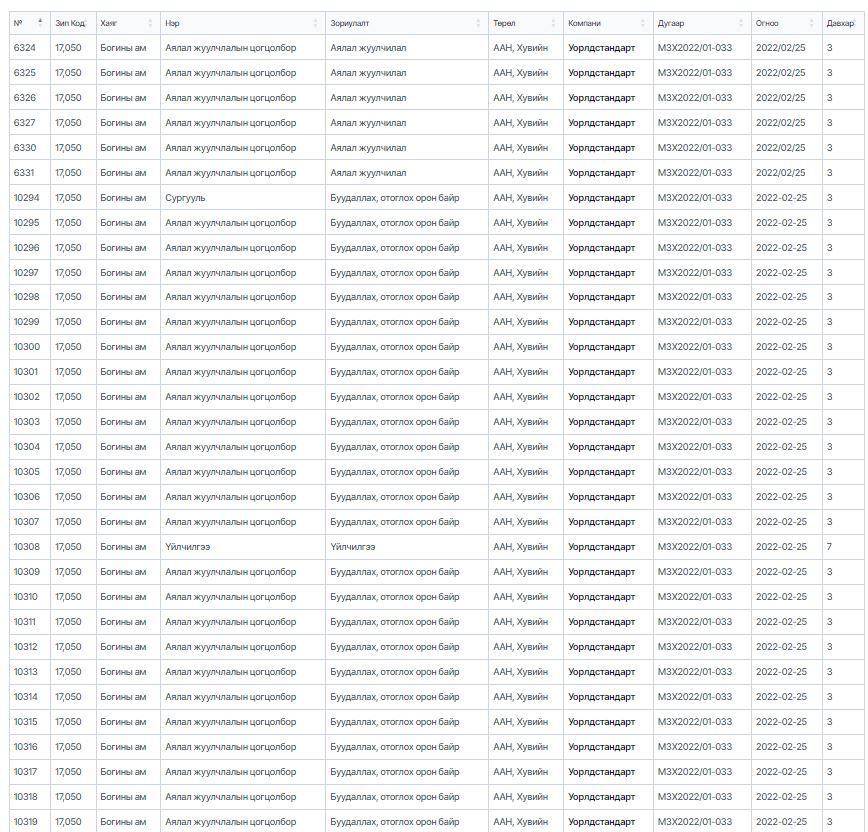This screenshot has width=868, height=832.
Task: Select row number 10300
Action: pyautogui.click(x=27, y=347)
